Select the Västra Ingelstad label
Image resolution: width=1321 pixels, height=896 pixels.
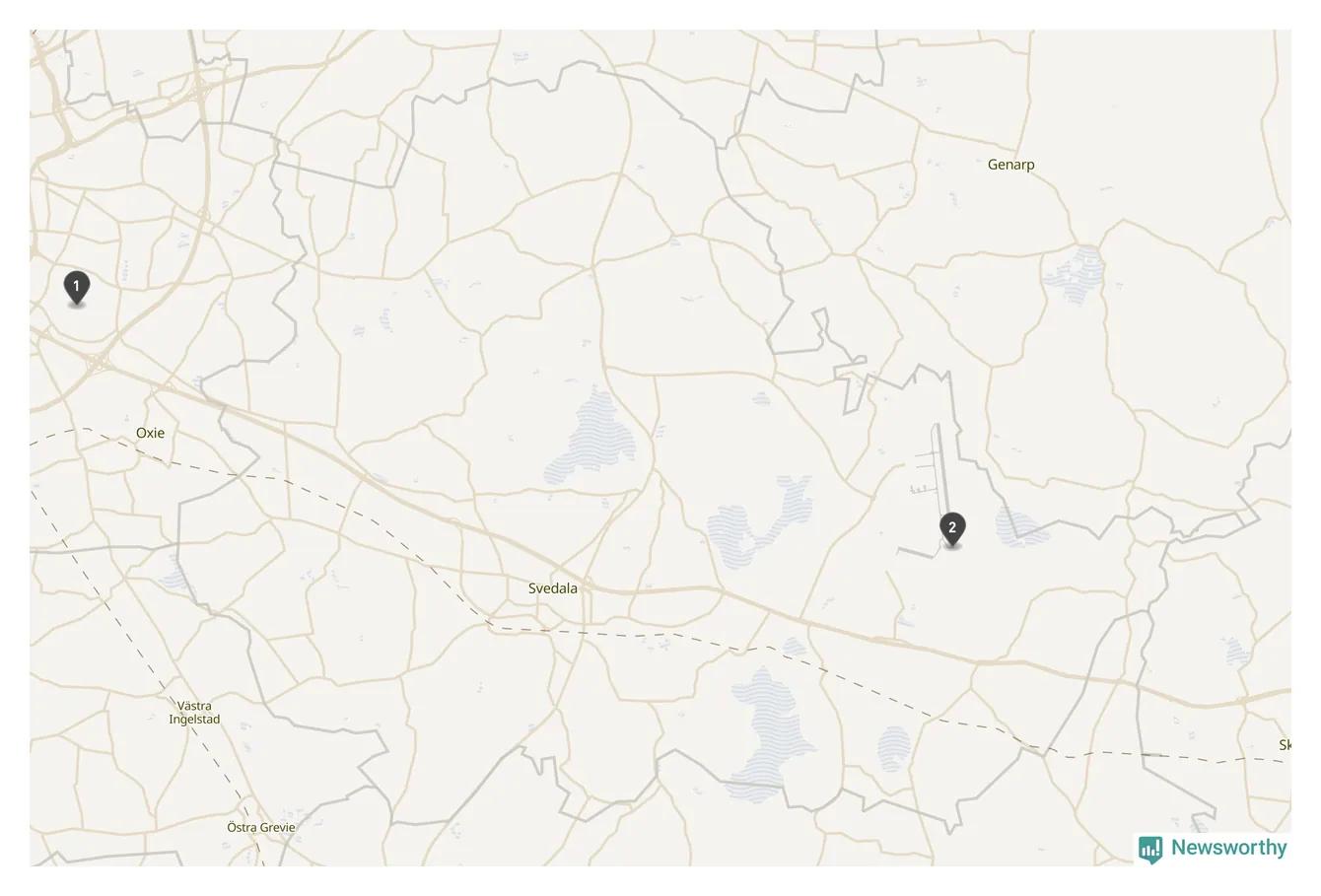tap(194, 713)
